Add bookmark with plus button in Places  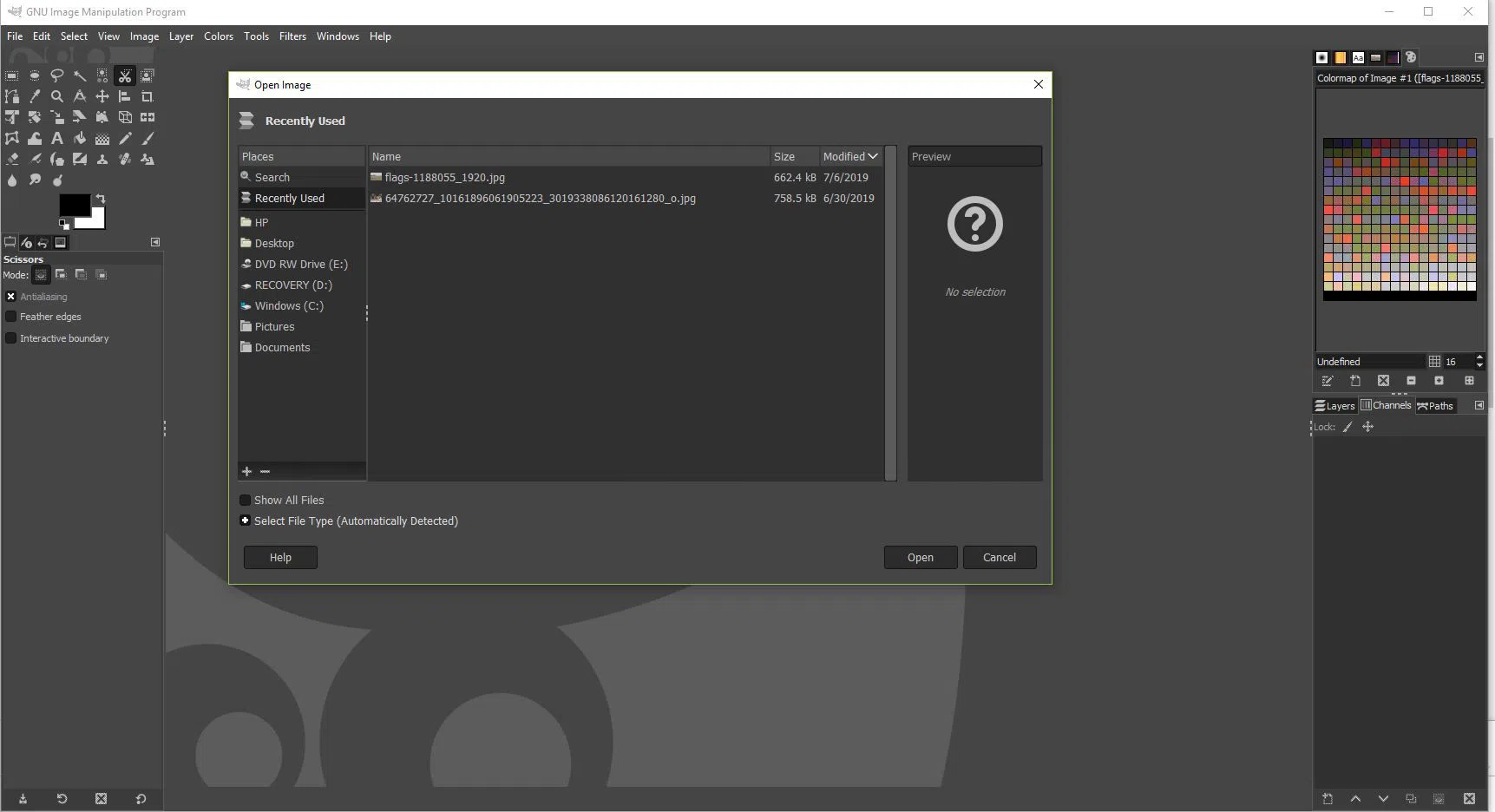click(x=246, y=472)
